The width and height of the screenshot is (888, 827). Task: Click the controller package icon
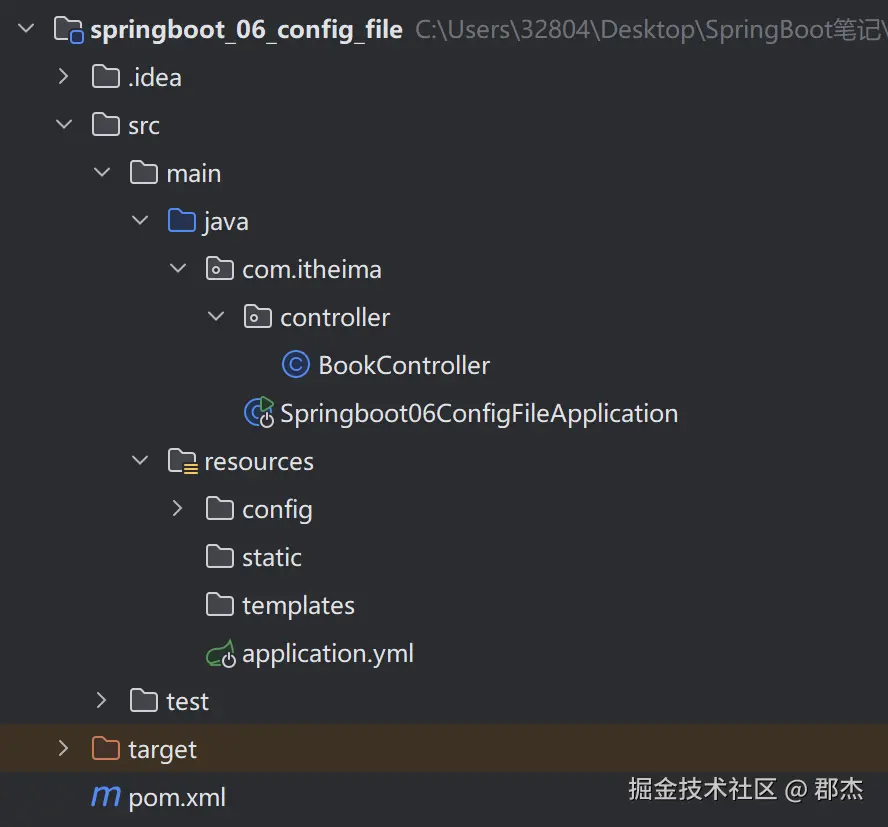pyautogui.click(x=258, y=317)
